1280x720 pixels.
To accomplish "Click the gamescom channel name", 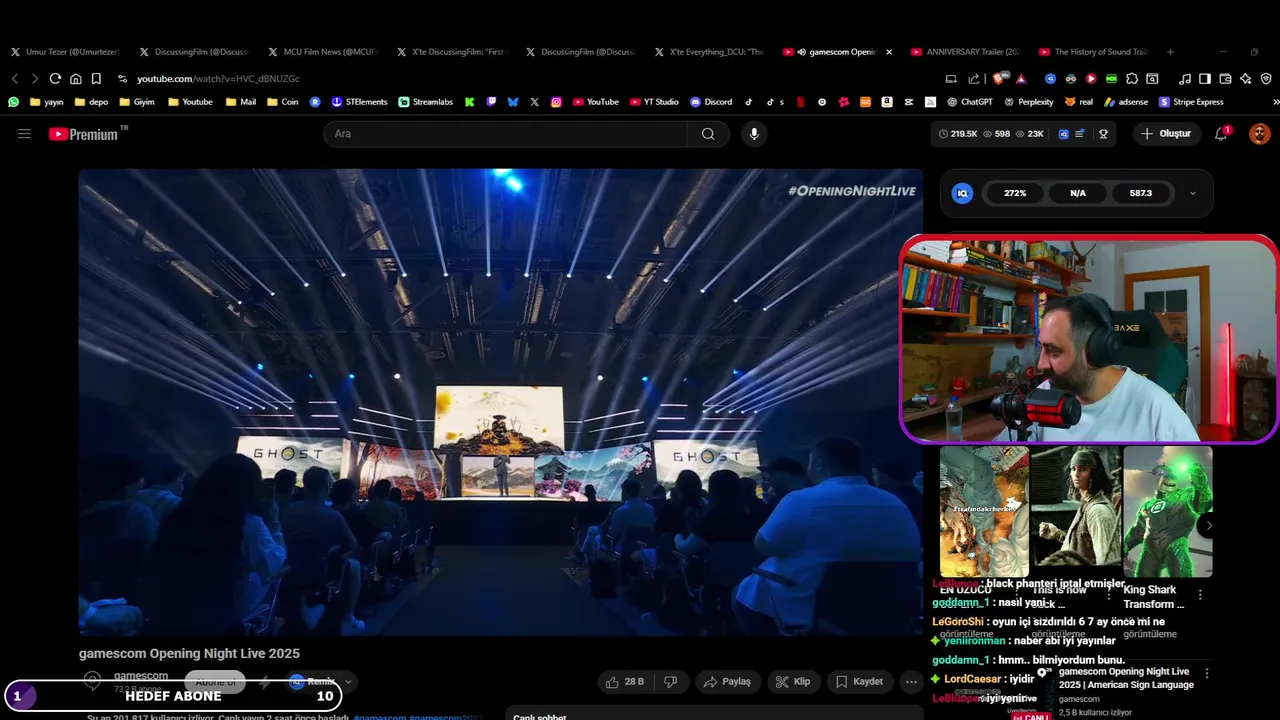I will [141, 676].
